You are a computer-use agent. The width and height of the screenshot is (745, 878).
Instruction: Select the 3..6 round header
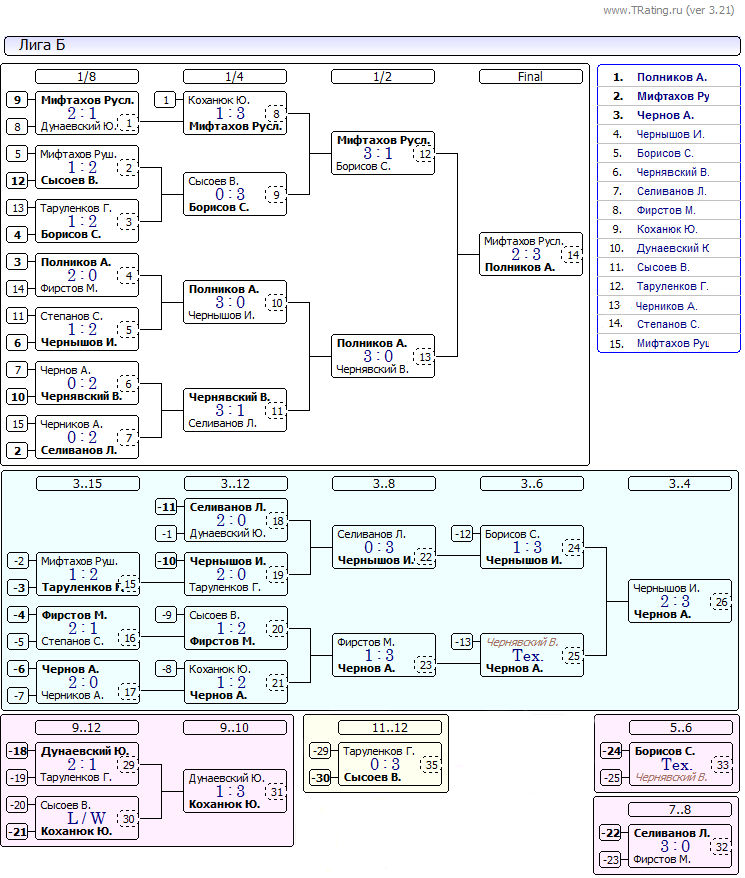coord(532,483)
